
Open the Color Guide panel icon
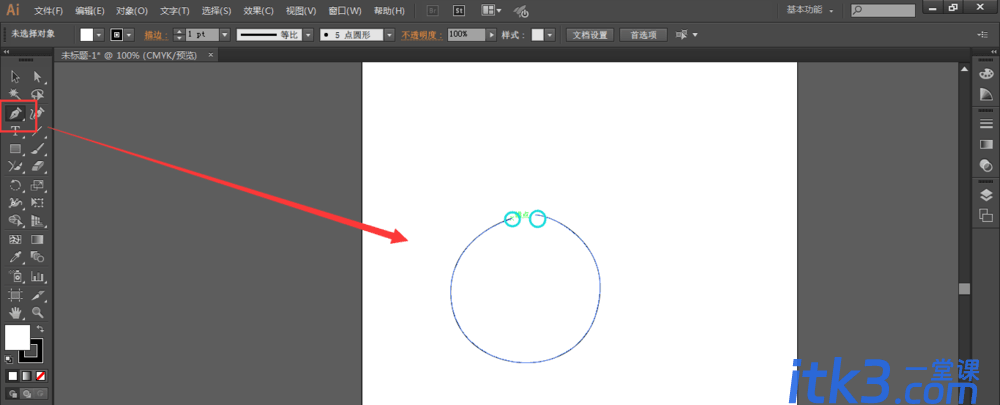986,94
